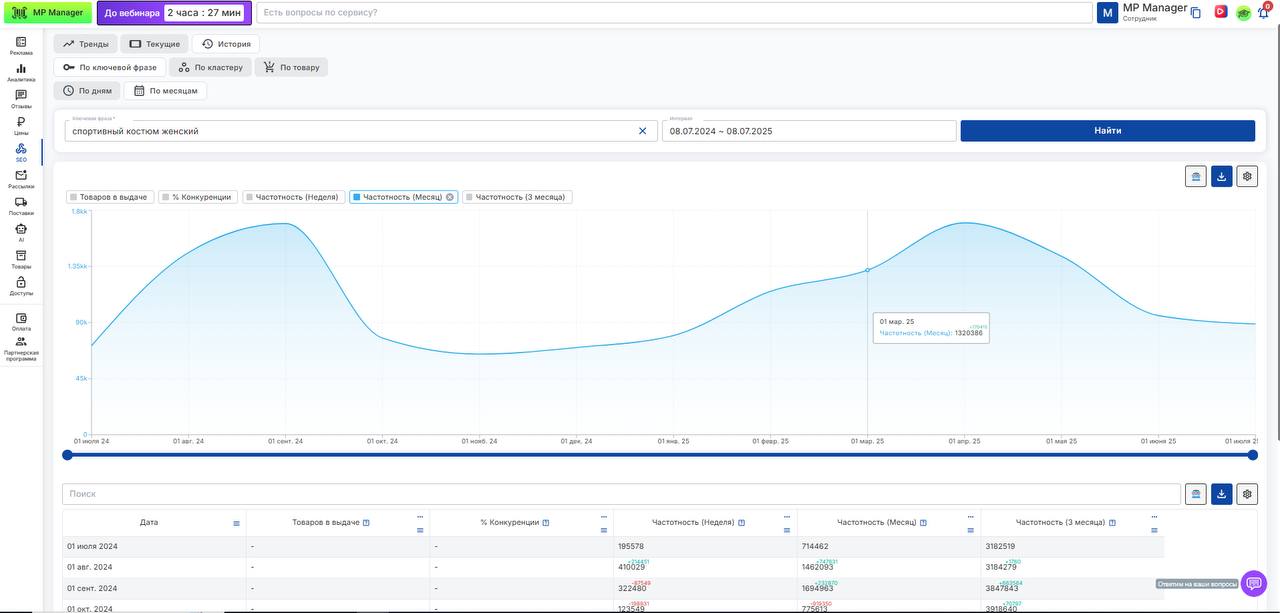Open the interval date range picker
Viewport: 1280px width, 613px height.
point(808,131)
